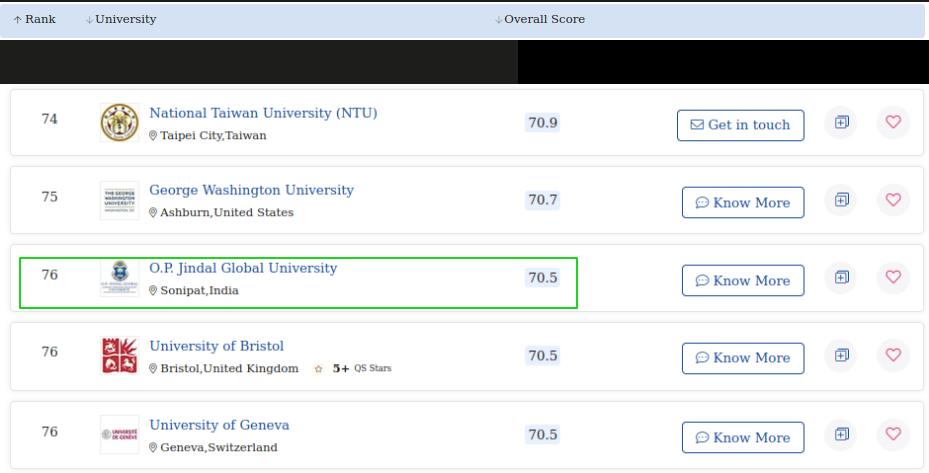This screenshot has width=929, height=473.
Task: Click O.P. Jindal Global University's 70.5 score
Action: (543, 278)
